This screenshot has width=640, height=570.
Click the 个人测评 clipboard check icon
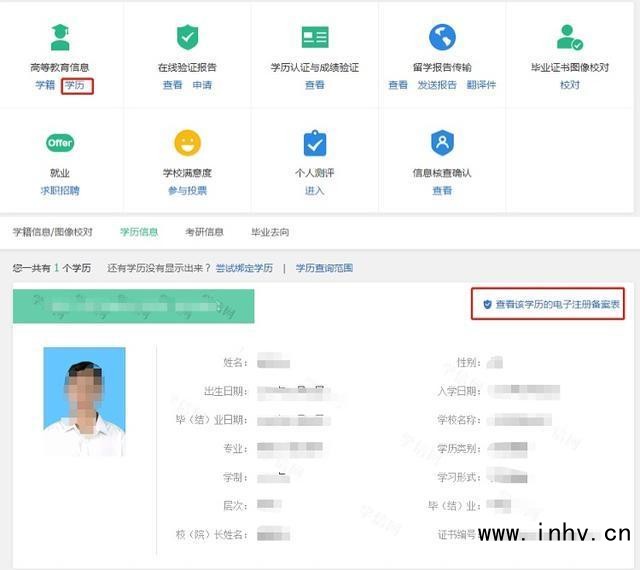coord(315,143)
